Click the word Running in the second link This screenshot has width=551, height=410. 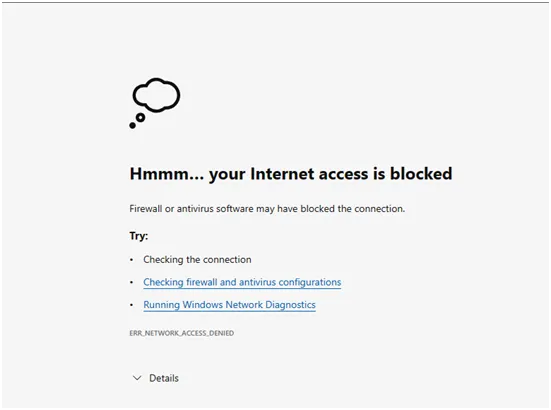pos(161,305)
